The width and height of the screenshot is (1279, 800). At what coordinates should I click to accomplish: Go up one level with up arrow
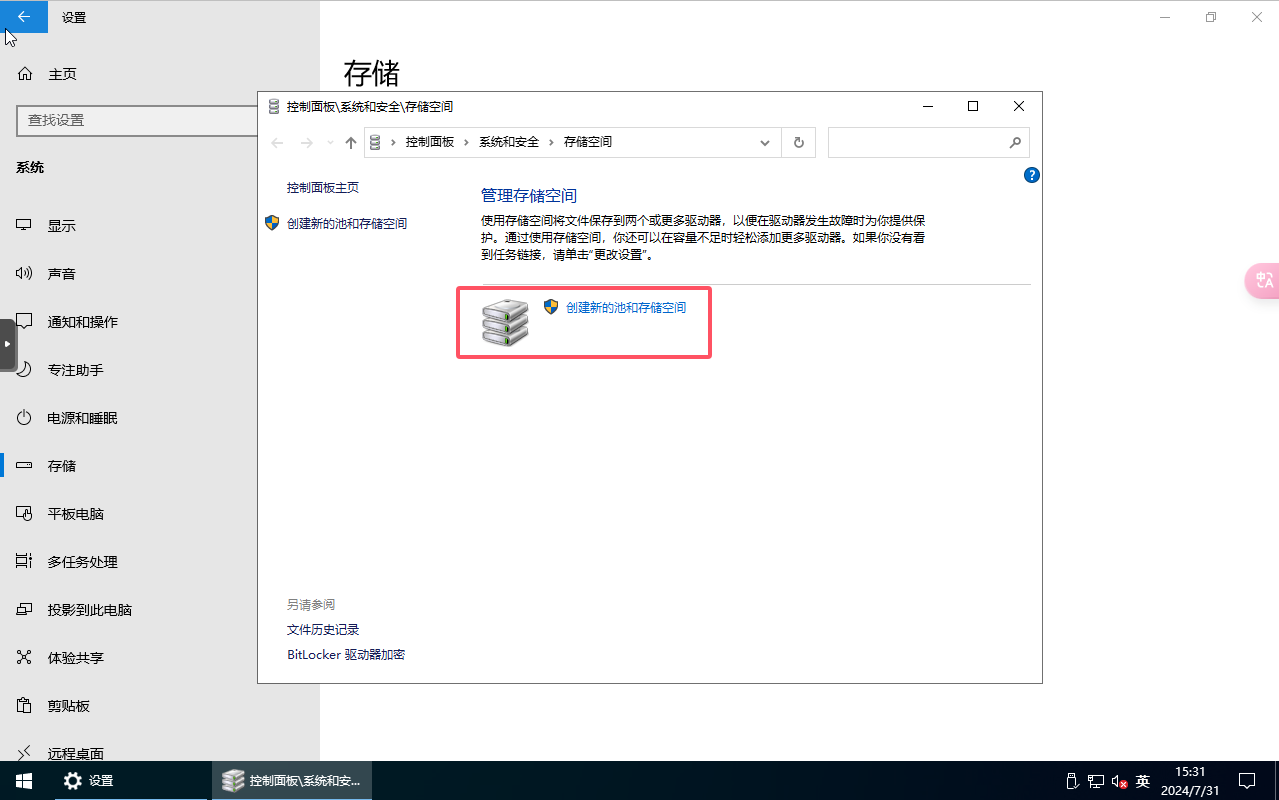click(x=351, y=143)
